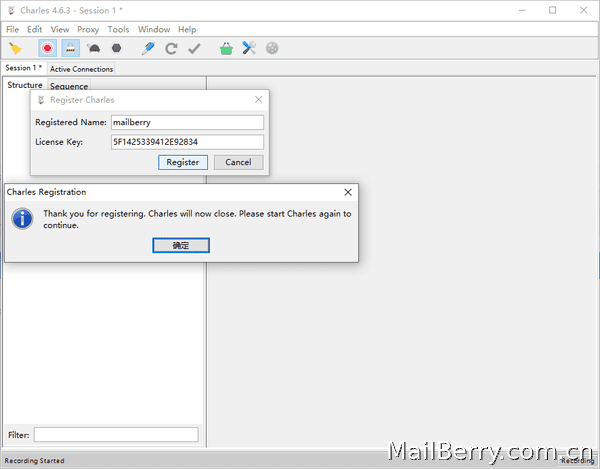Click Register Charles dialog title icon
Screen dimensions: 600x469
coord(41,100)
